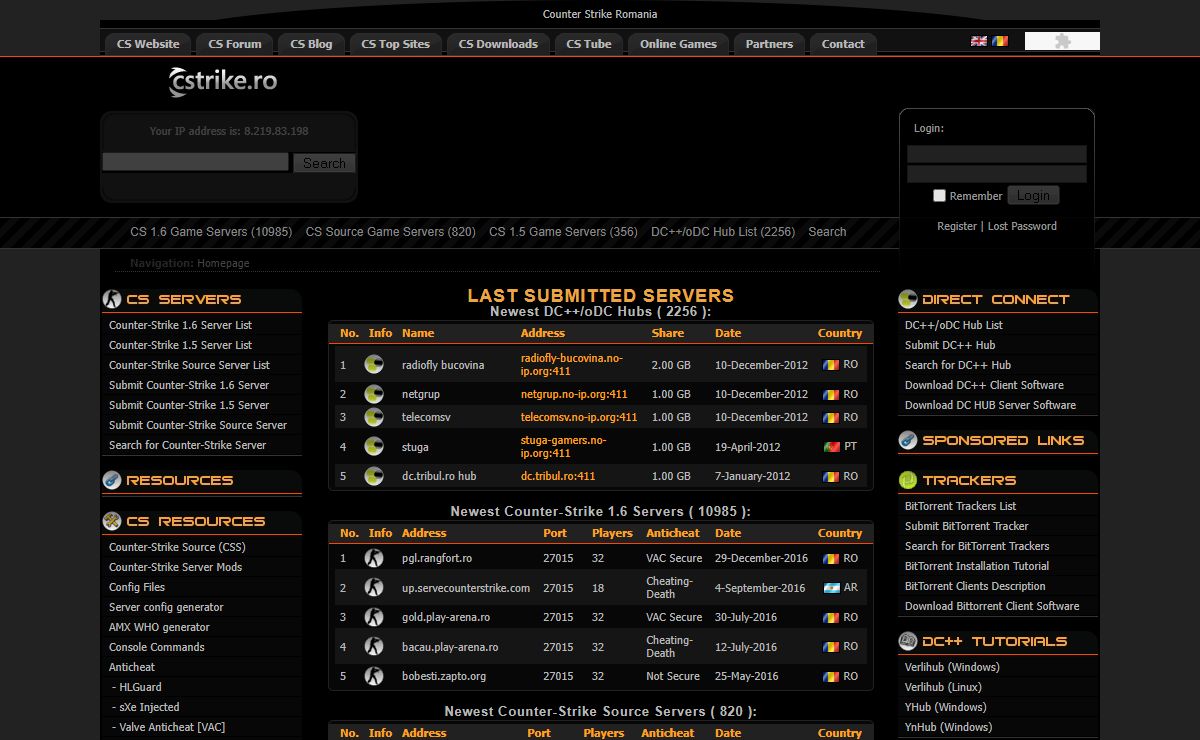Click the Lost Password link
Viewport: 1200px width, 740px height.
point(1022,226)
